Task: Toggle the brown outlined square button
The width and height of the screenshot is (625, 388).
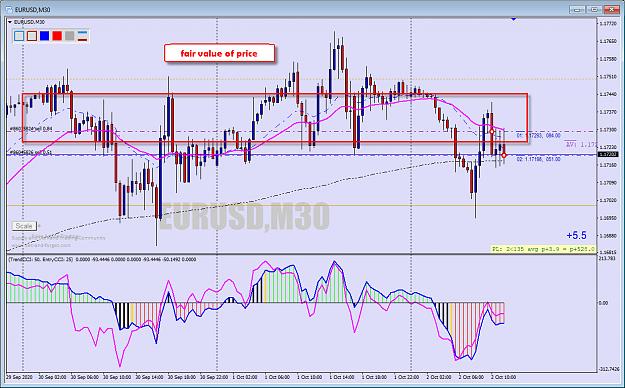Action: 32,36
